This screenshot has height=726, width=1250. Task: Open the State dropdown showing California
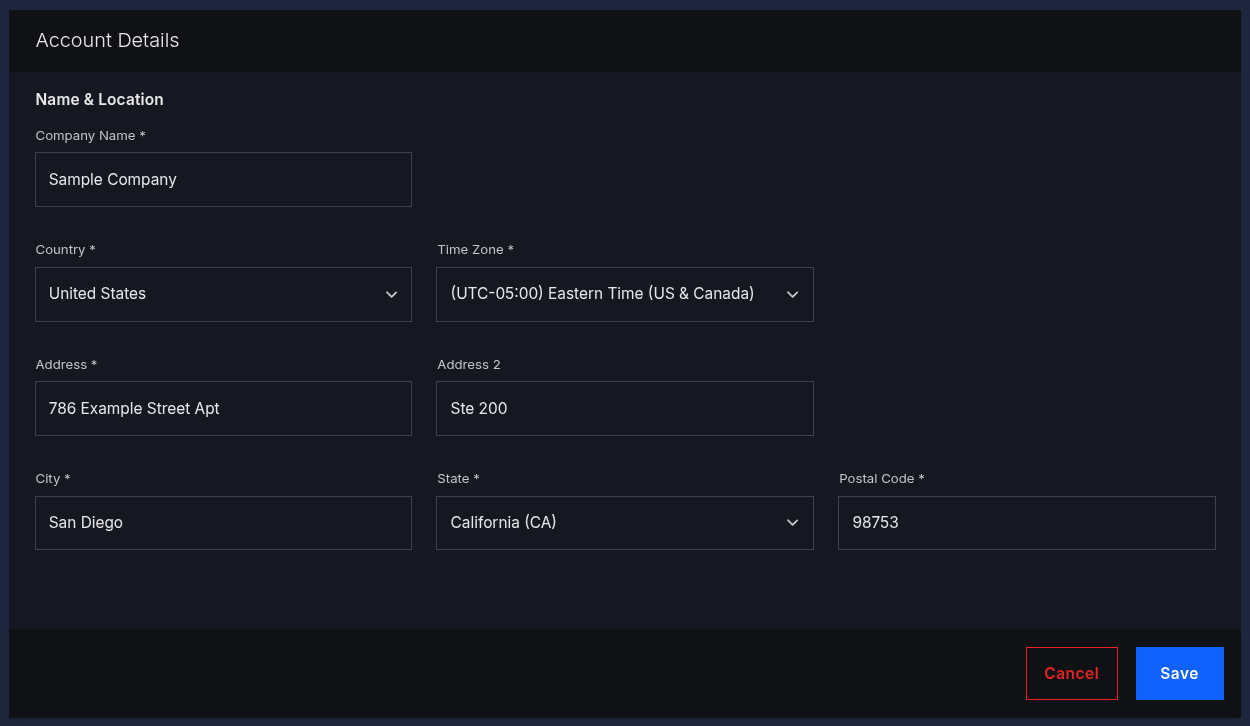point(625,523)
